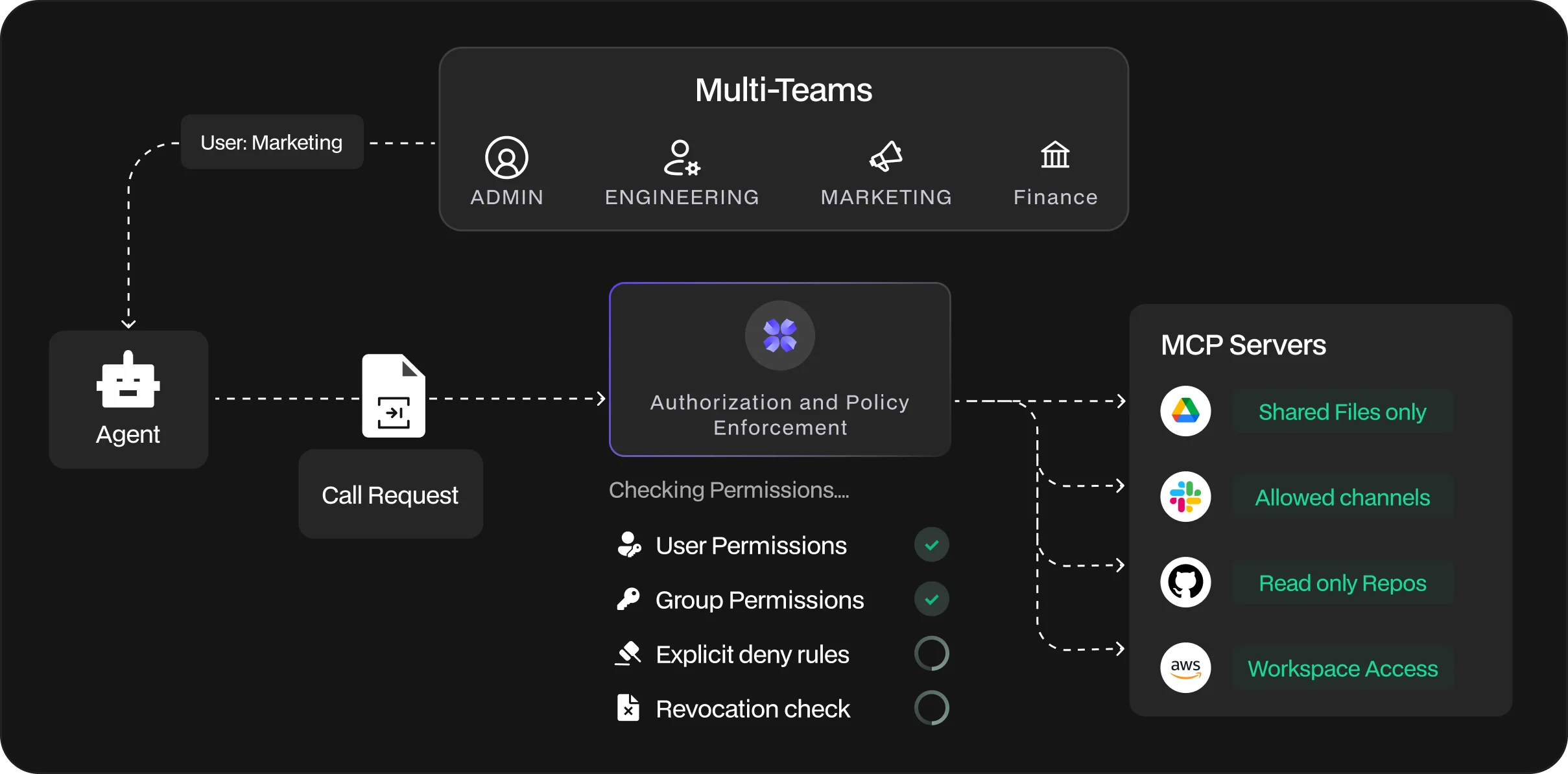Click the Group Permissions label
Image resolution: width=1568 pixels, height=774 pixels.
click(759, 600)
